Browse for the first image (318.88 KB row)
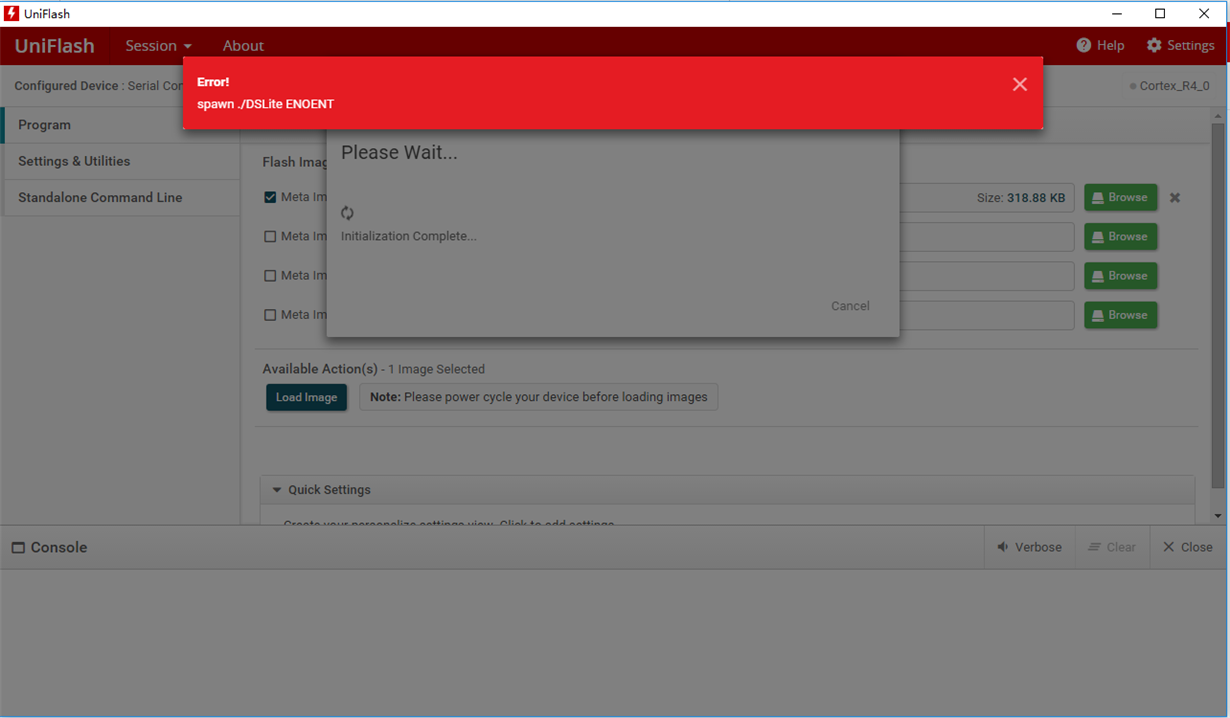 tap(1120, 198)
